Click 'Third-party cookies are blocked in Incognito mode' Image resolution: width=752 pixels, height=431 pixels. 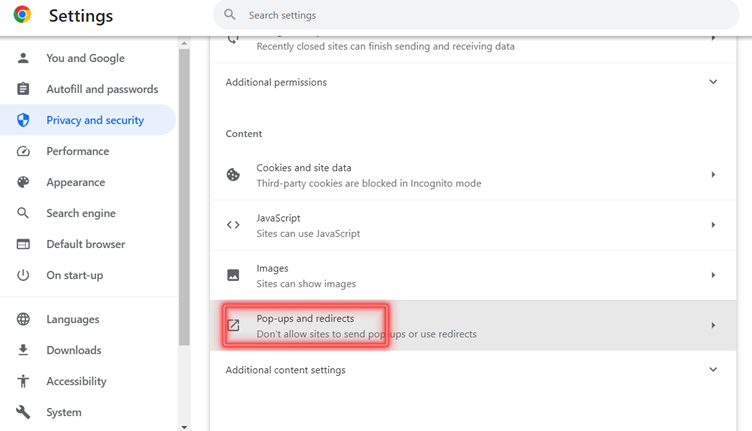369,184
